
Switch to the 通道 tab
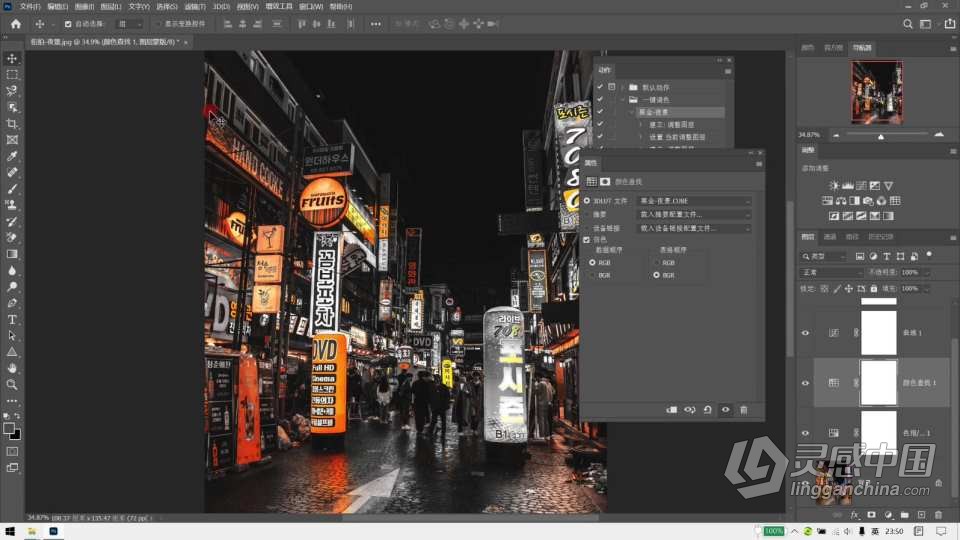point(830,237)
